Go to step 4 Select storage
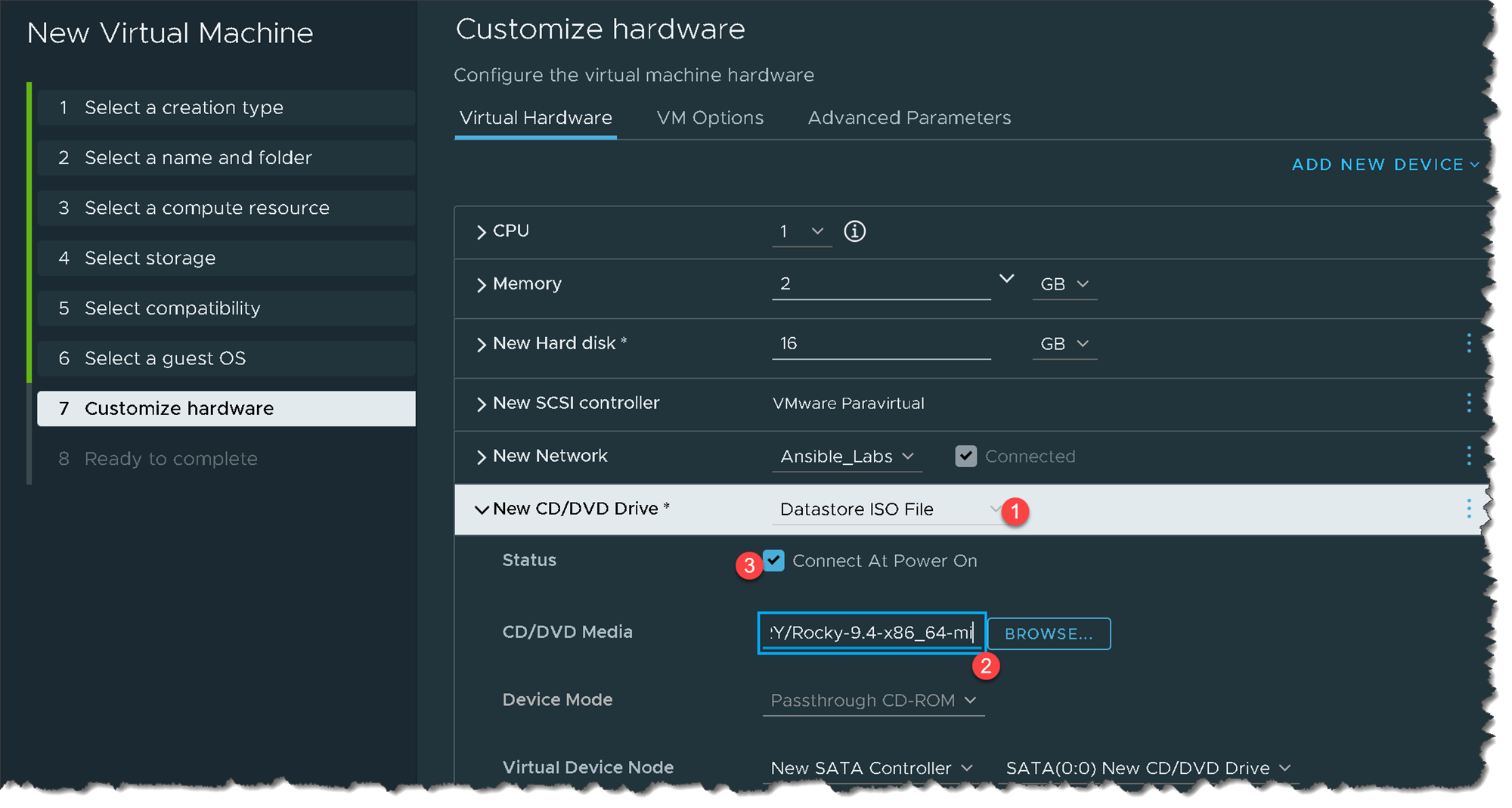1512x808 pixels. 150,258
